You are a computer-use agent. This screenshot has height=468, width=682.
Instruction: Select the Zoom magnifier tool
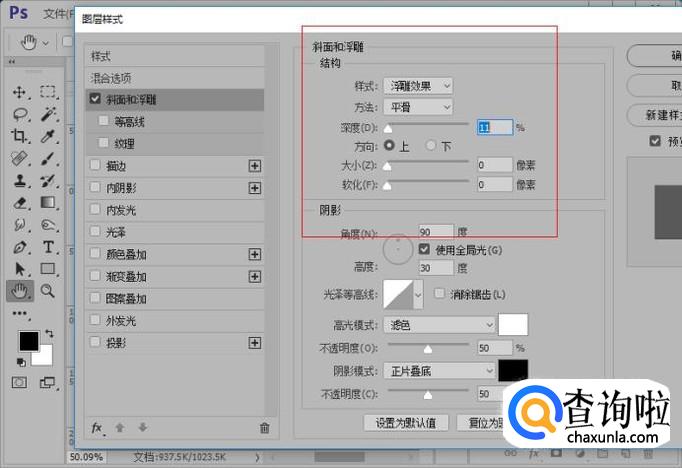point(47,291)
